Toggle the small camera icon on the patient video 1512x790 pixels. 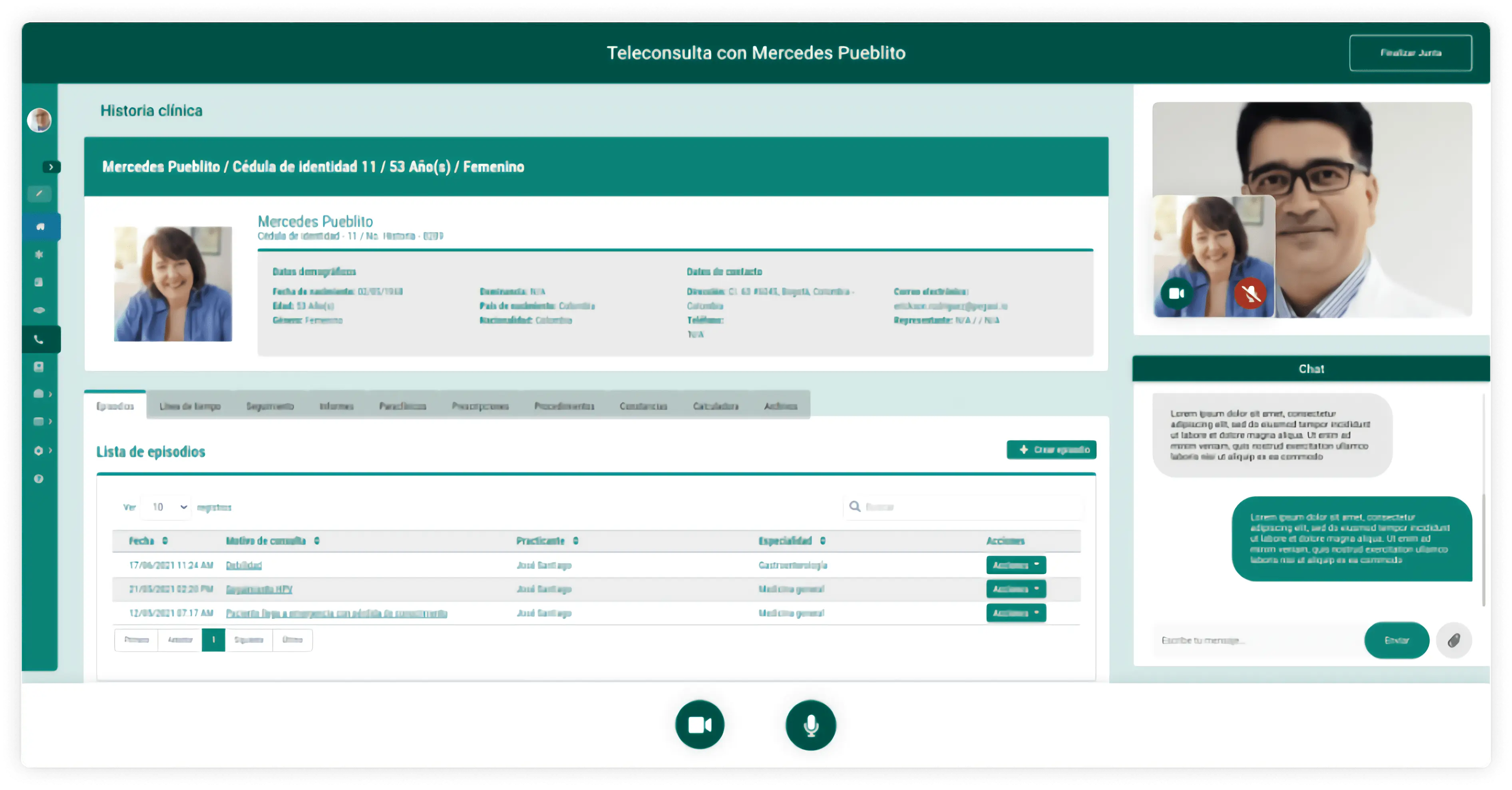coord(1177,293)
